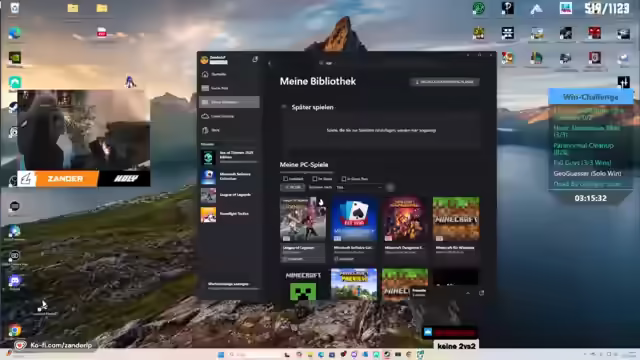The height and width of the screenshot is (360, 640).
Task: Expand the Freunde panel with its chevron
Action: (x=468, y=293)
